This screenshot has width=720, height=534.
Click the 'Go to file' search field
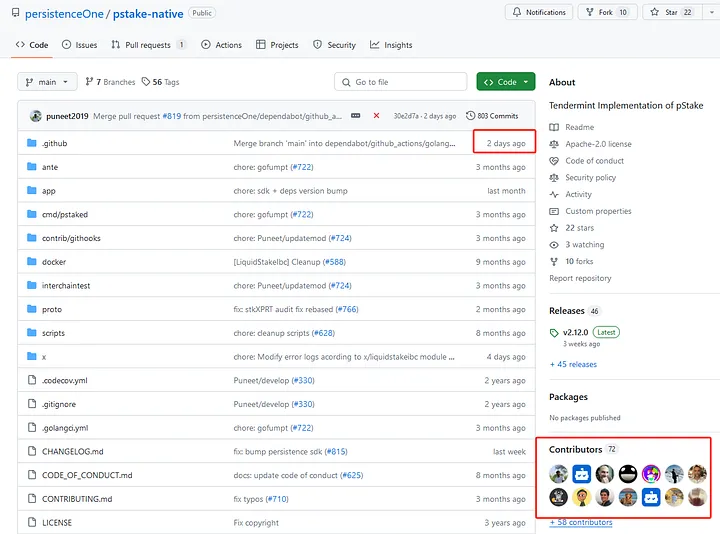click(x=401, y=82)
